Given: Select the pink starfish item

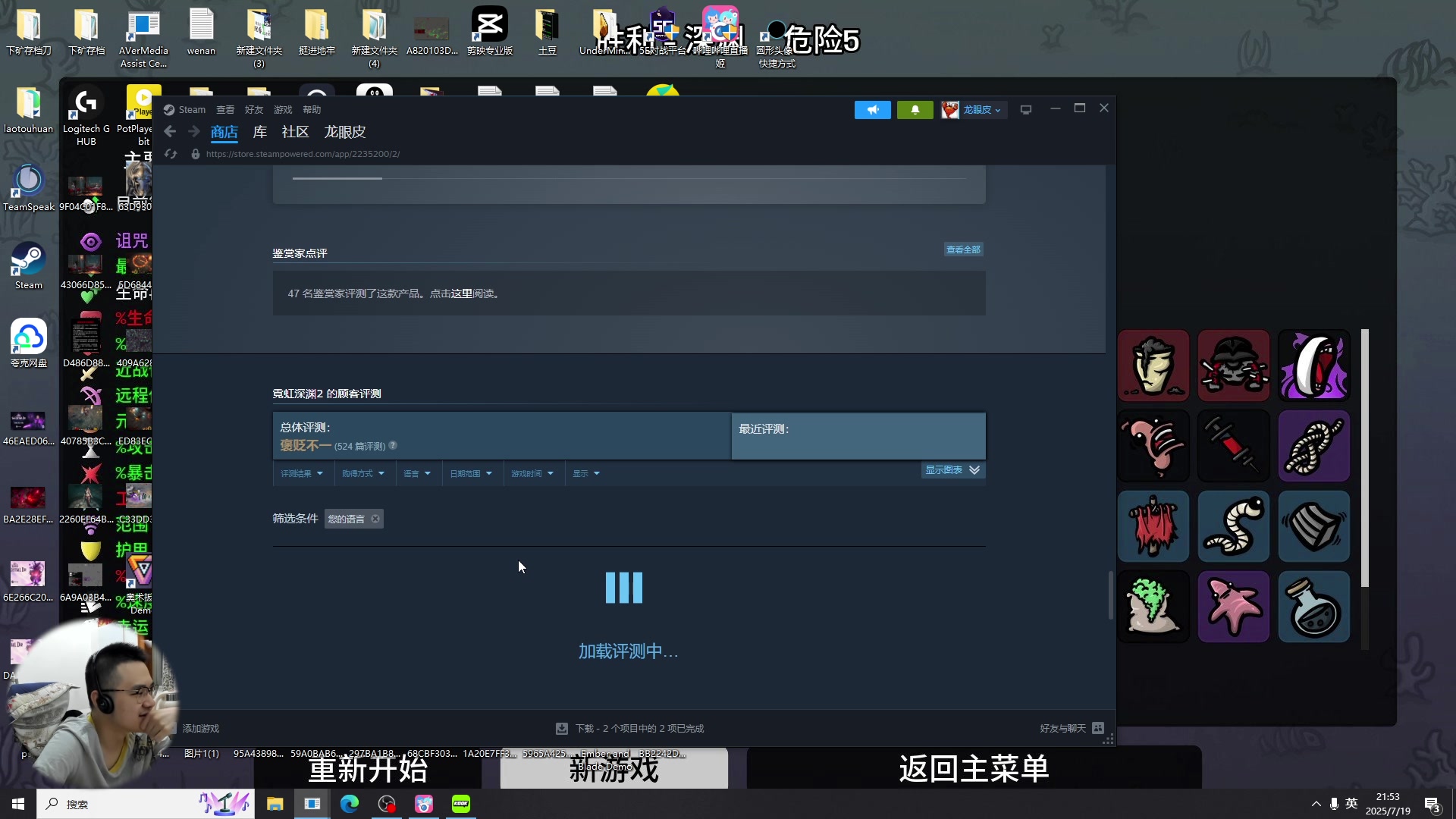Looking at the screenshot, I should point(1234,607).
